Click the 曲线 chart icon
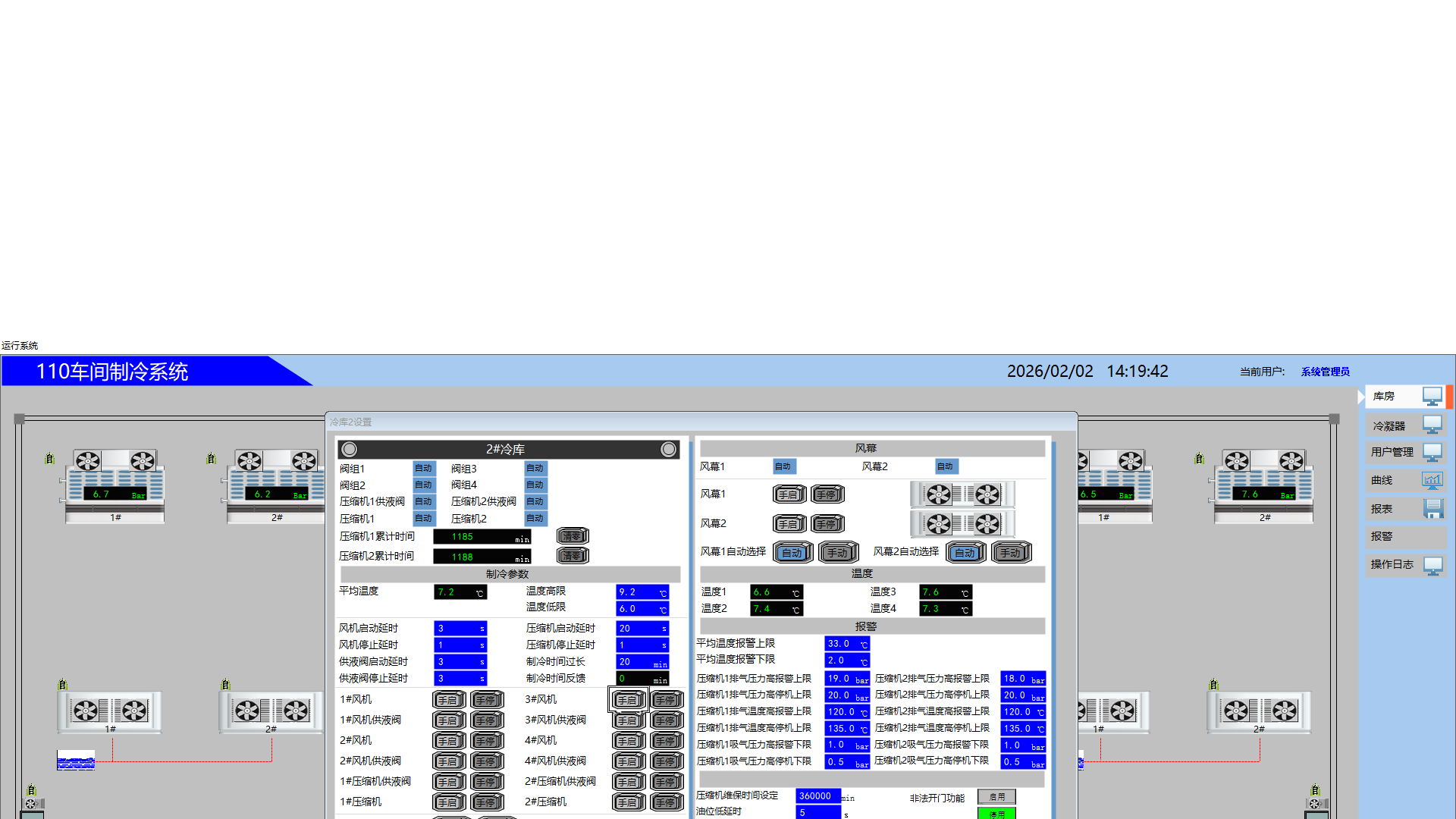This screenshot has height=819, width=1456. click(x=1432, y=480)
